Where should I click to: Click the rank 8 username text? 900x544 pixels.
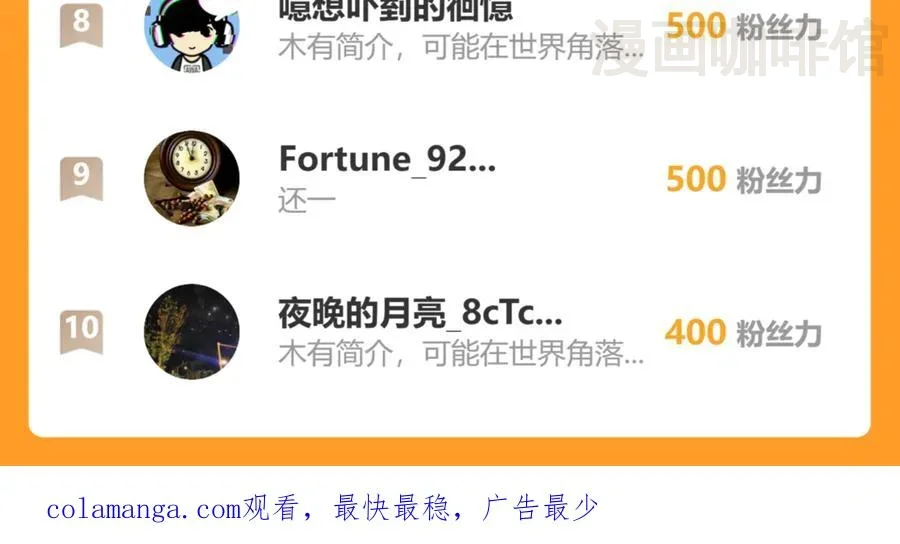(395, 10)
